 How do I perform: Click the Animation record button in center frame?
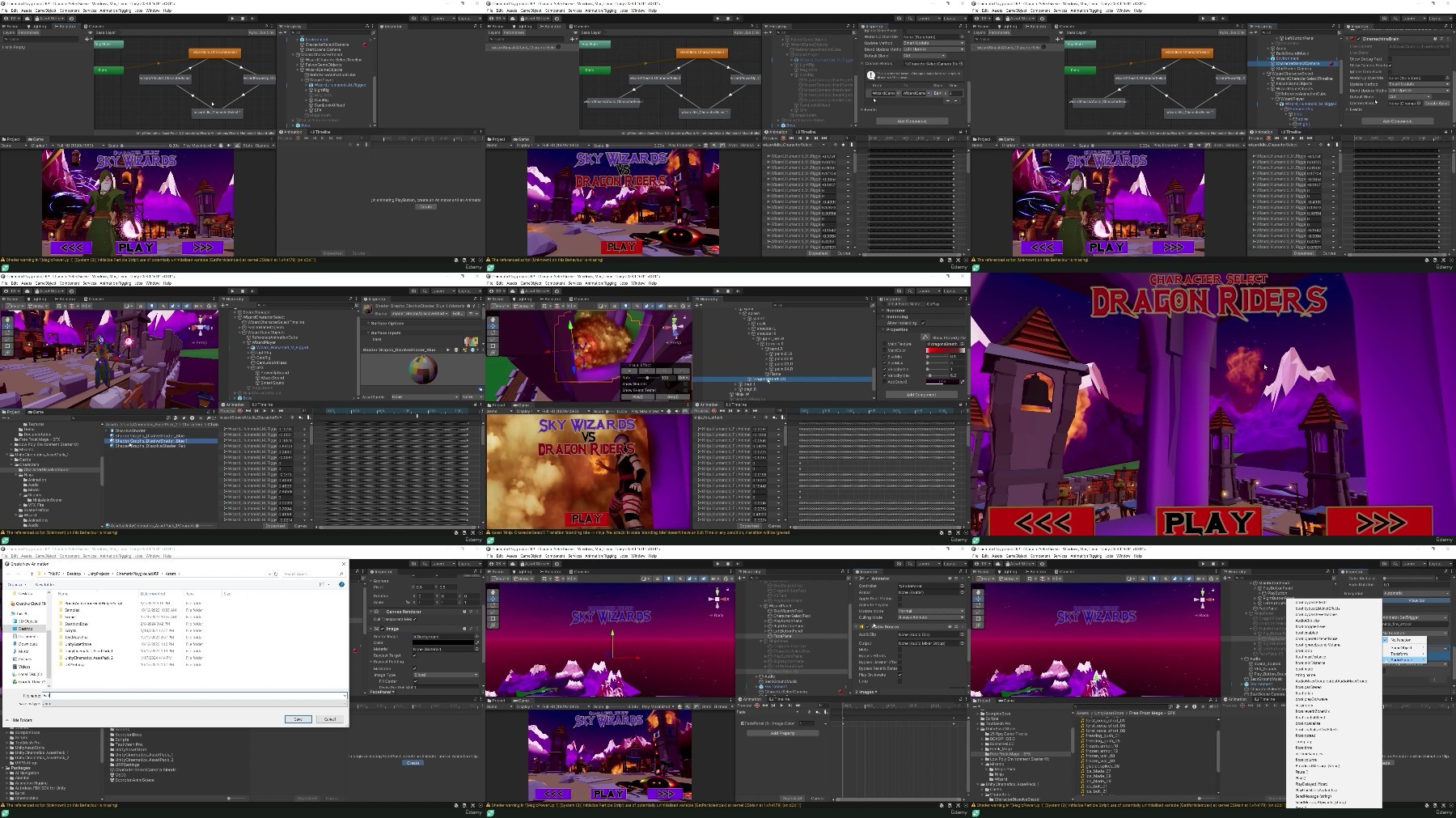tap(714, 411)
